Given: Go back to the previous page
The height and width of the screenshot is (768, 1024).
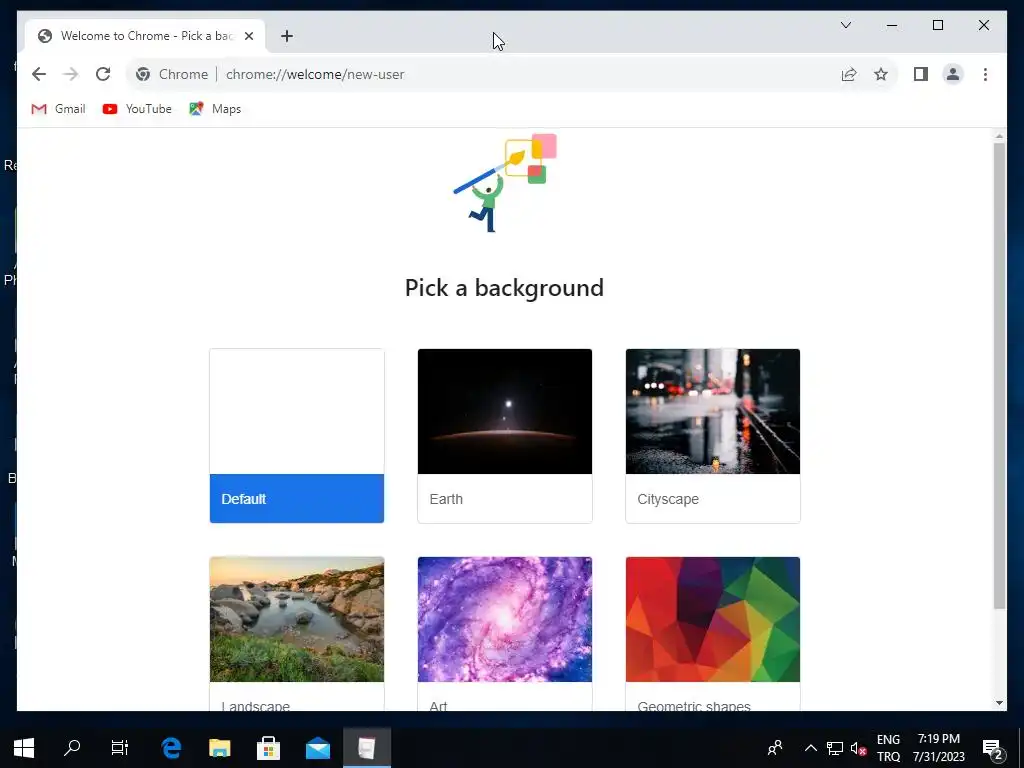Looking at the screenshot, I should [x=39, y=74].
